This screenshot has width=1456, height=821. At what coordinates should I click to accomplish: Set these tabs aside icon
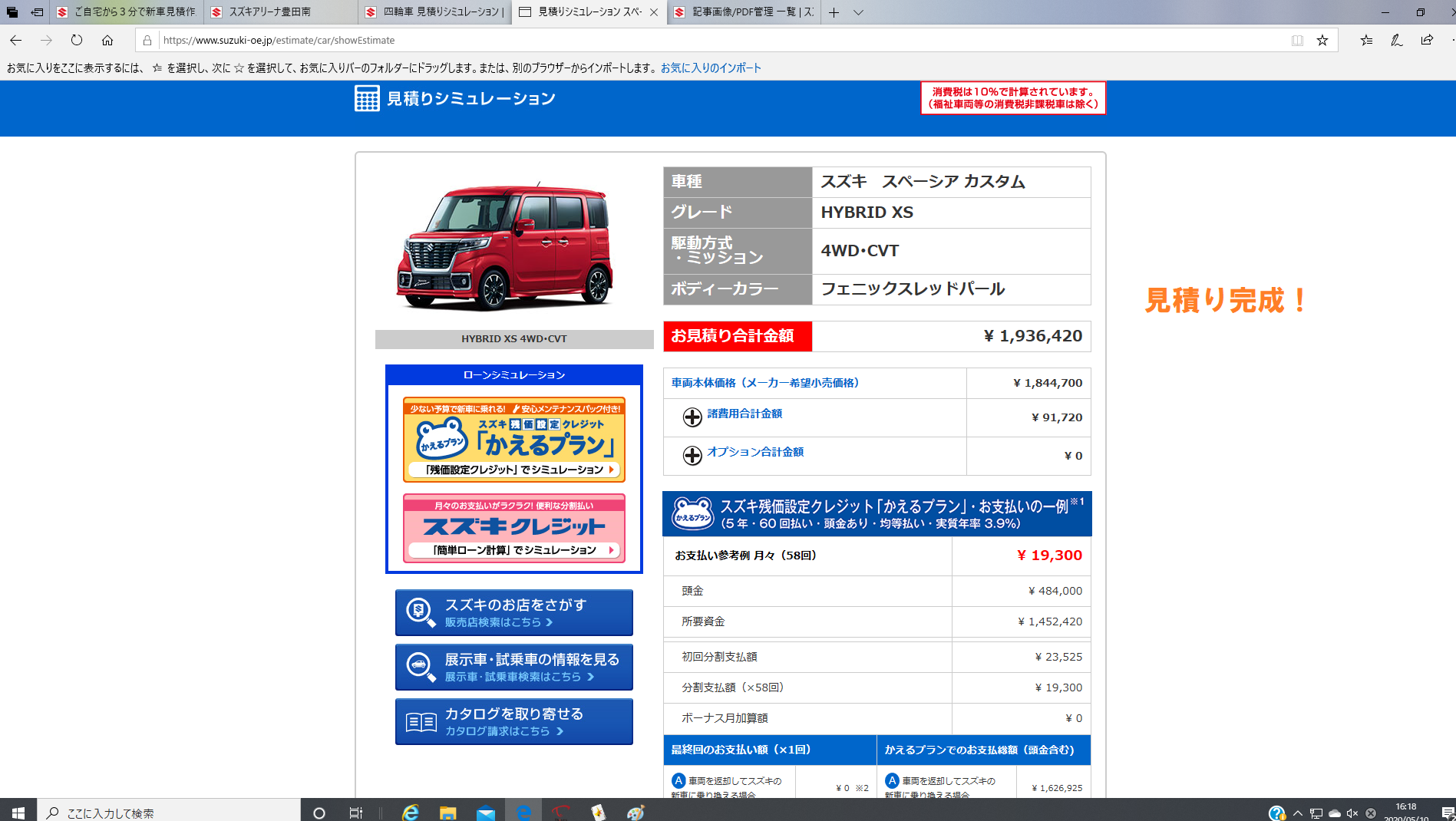point(37,12)
